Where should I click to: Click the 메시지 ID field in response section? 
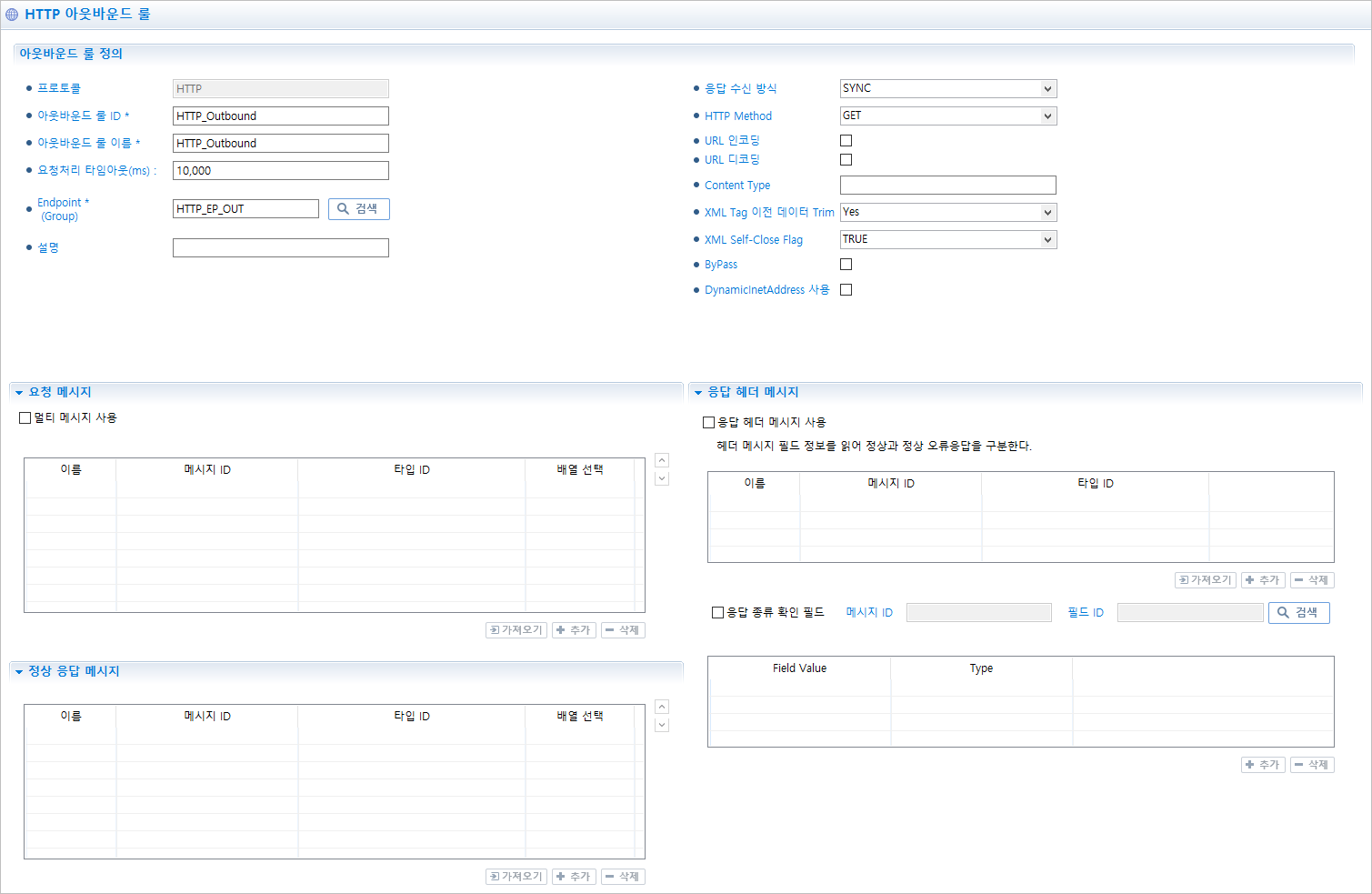[979, 612]
